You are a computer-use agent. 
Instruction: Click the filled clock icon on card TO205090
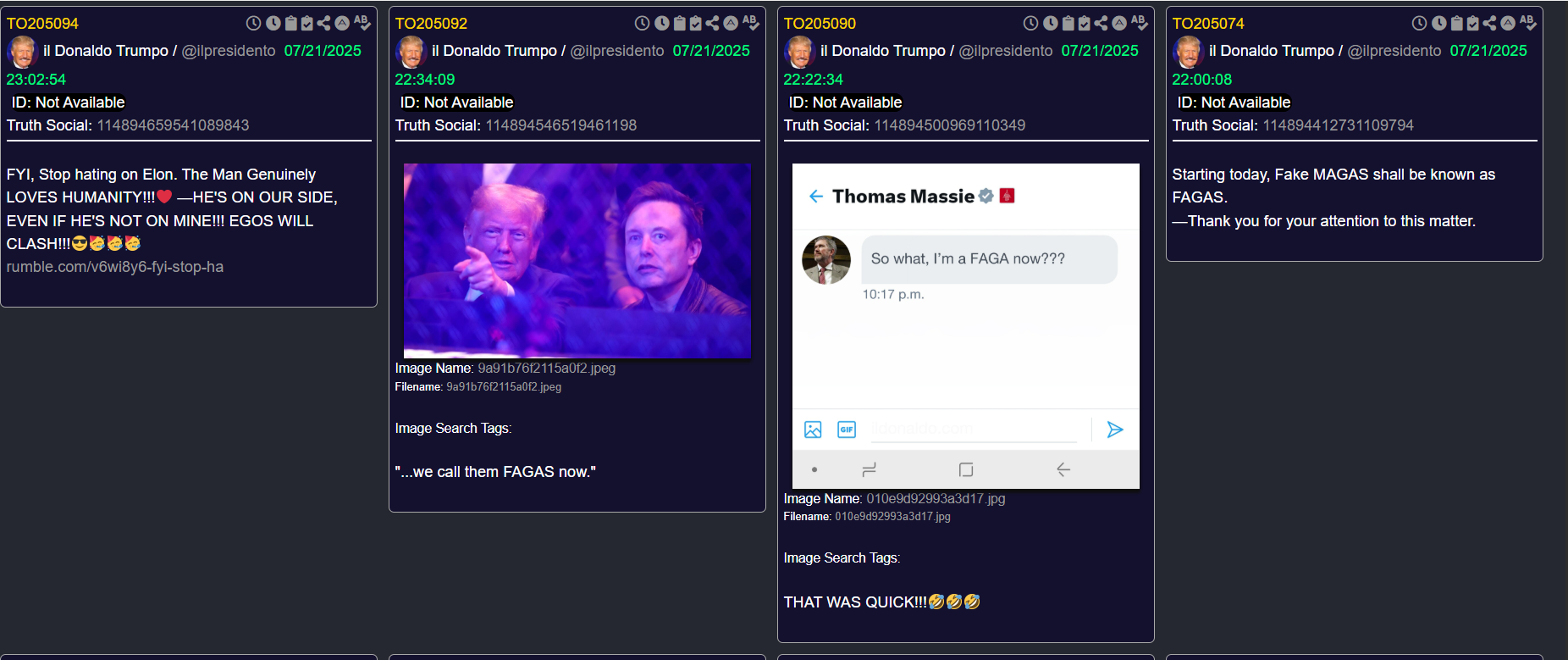pos(1051,23)
